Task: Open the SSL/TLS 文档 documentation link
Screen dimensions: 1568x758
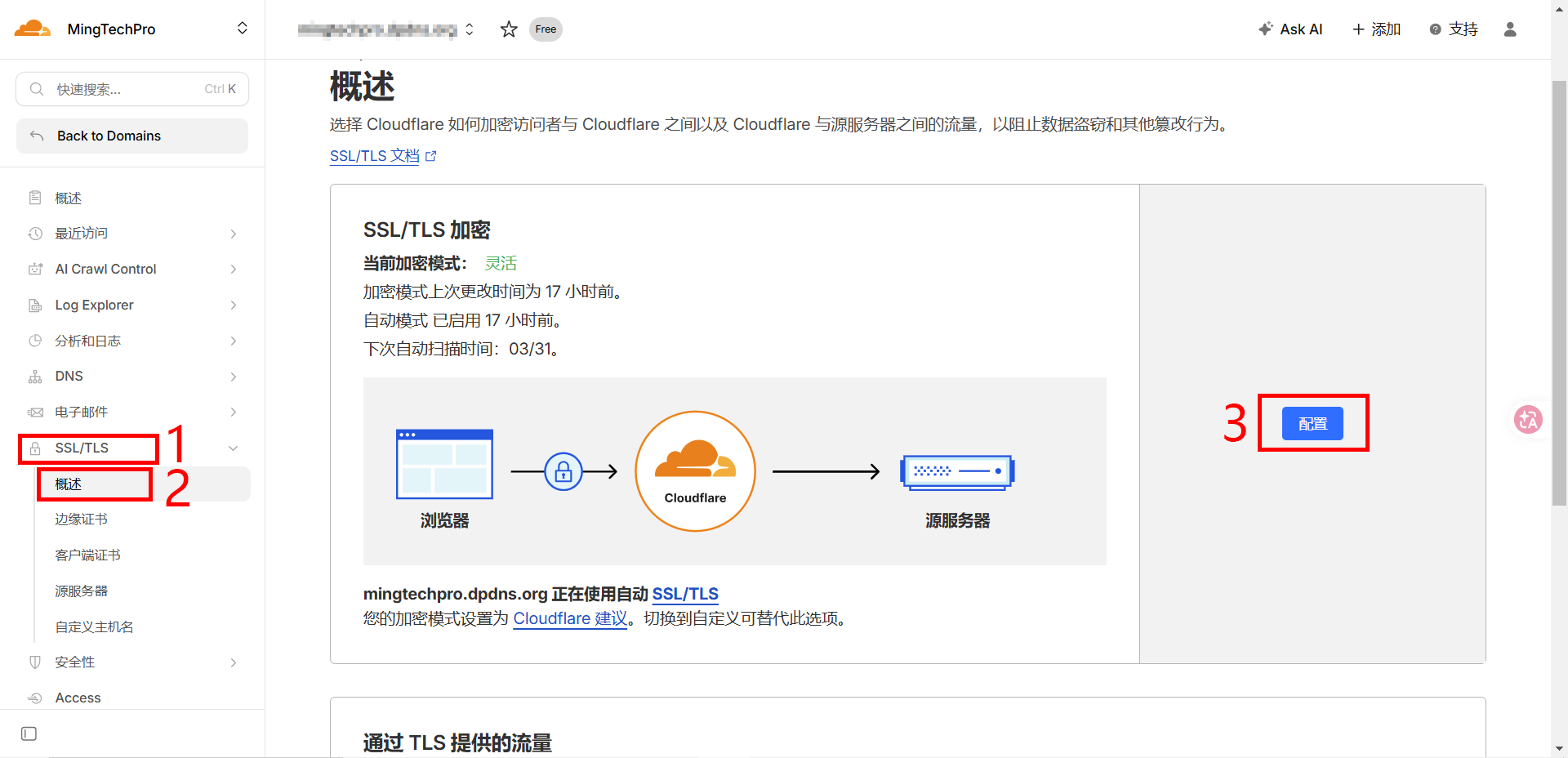Action: click(x=383, y=155)
